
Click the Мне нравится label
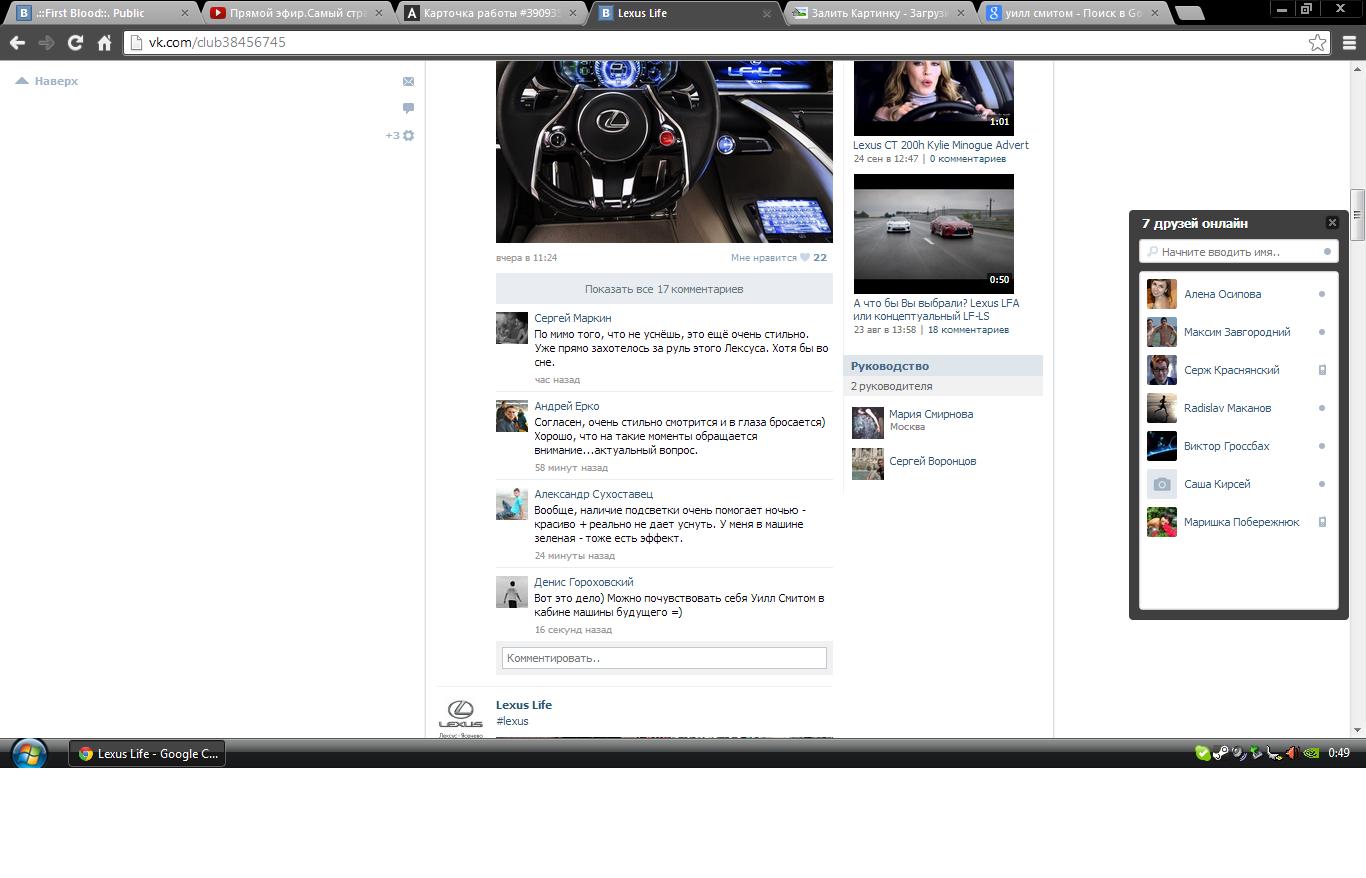click(763, 258)
